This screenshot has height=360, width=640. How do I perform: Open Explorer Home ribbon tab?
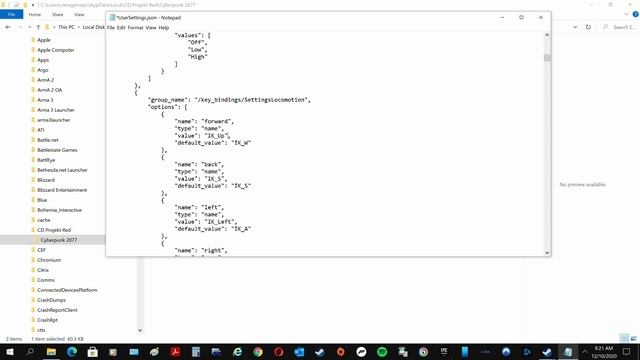pyautogui.click(x=35, y=14)
